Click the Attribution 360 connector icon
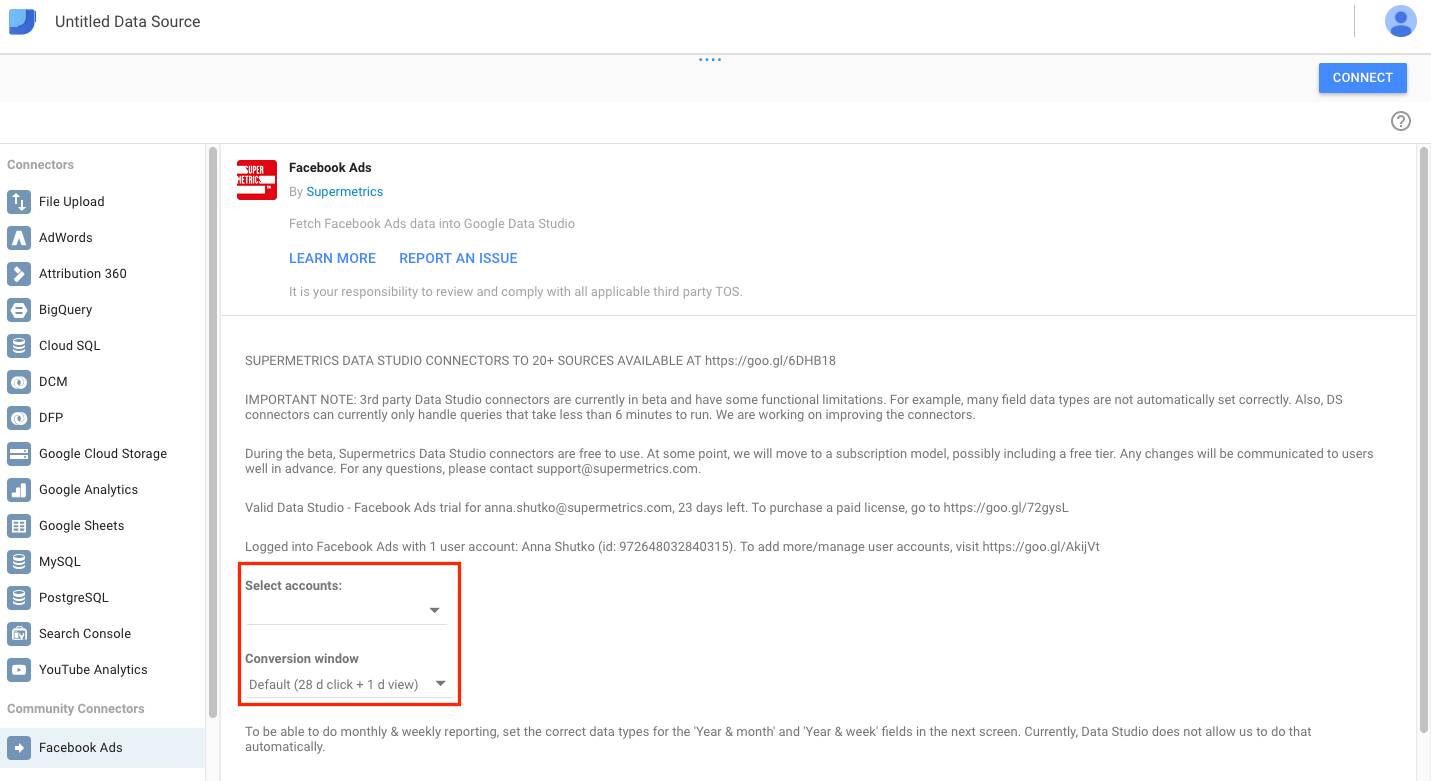 pos(19,274)
